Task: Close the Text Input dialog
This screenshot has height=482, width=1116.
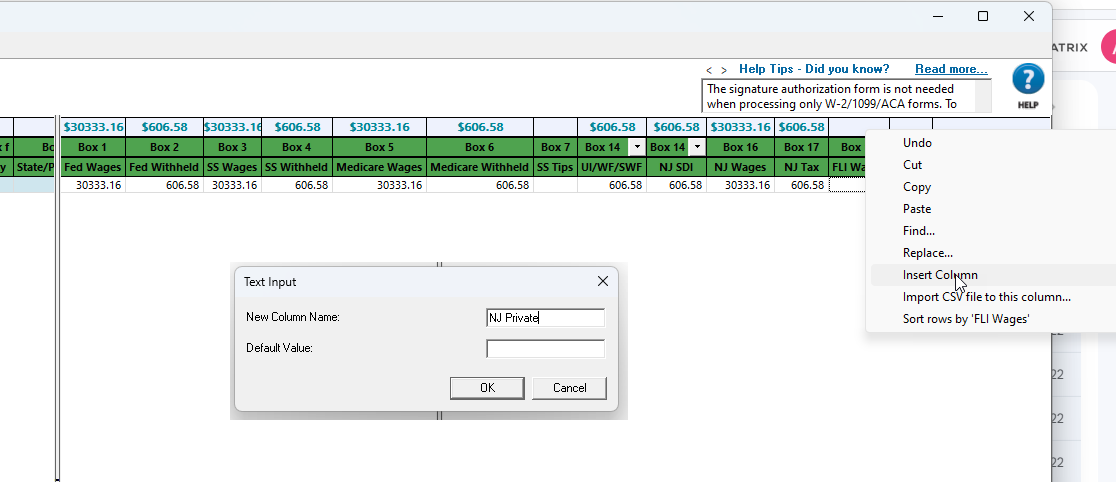Action: pos(602,282)
